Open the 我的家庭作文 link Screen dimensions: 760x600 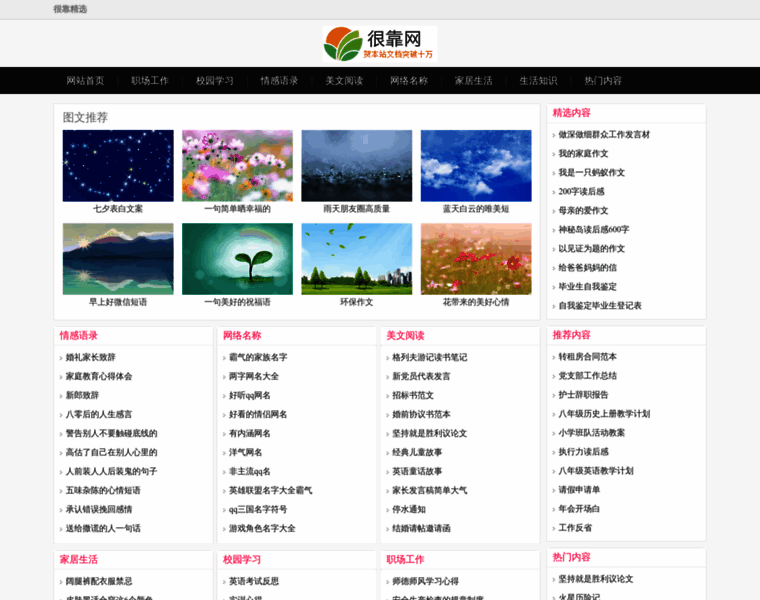(x=583, y=154)
